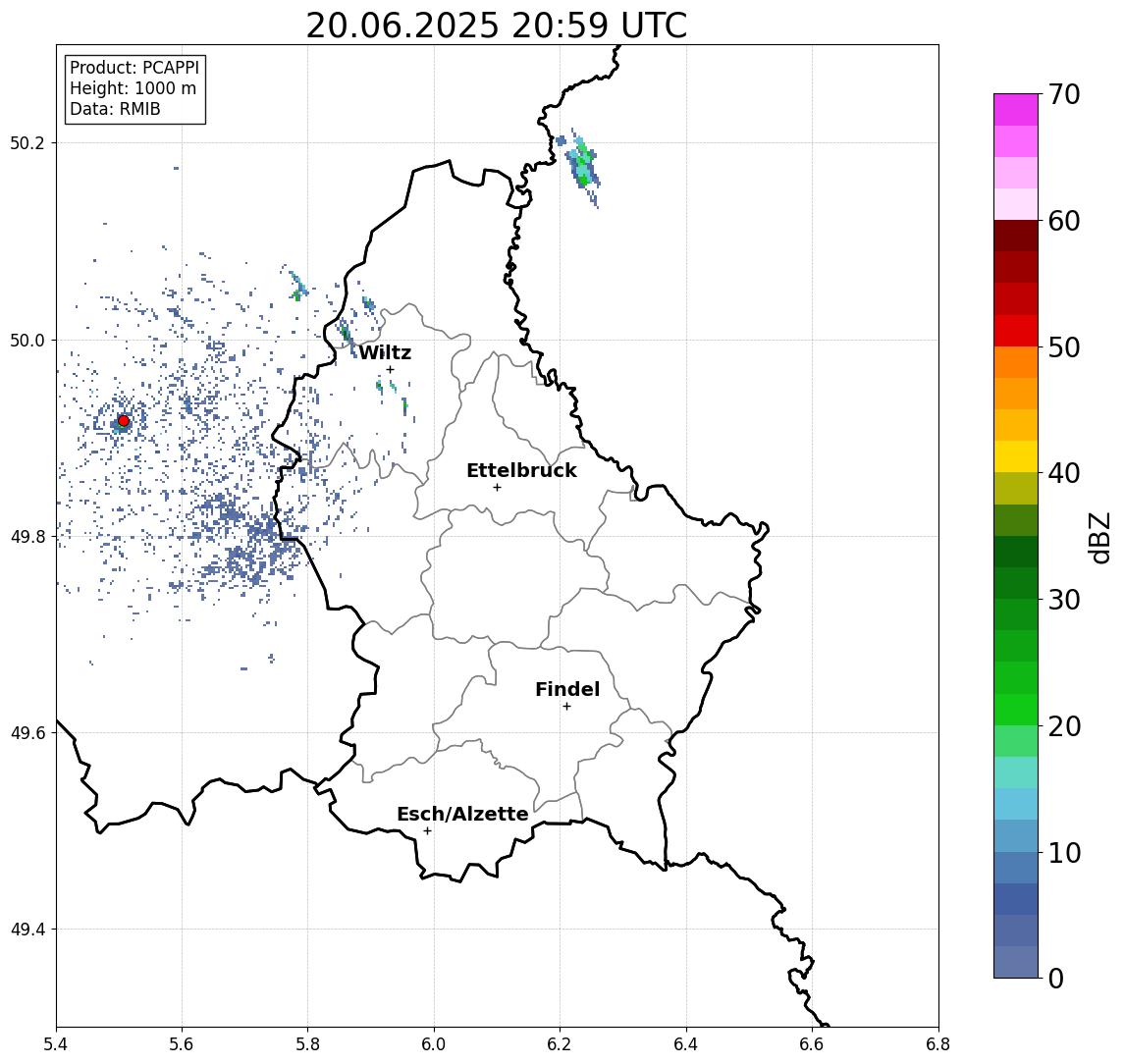Click the Wiltz city label
The width and height of the screenshot is (1124, 1064).
(x=385, y=352)
